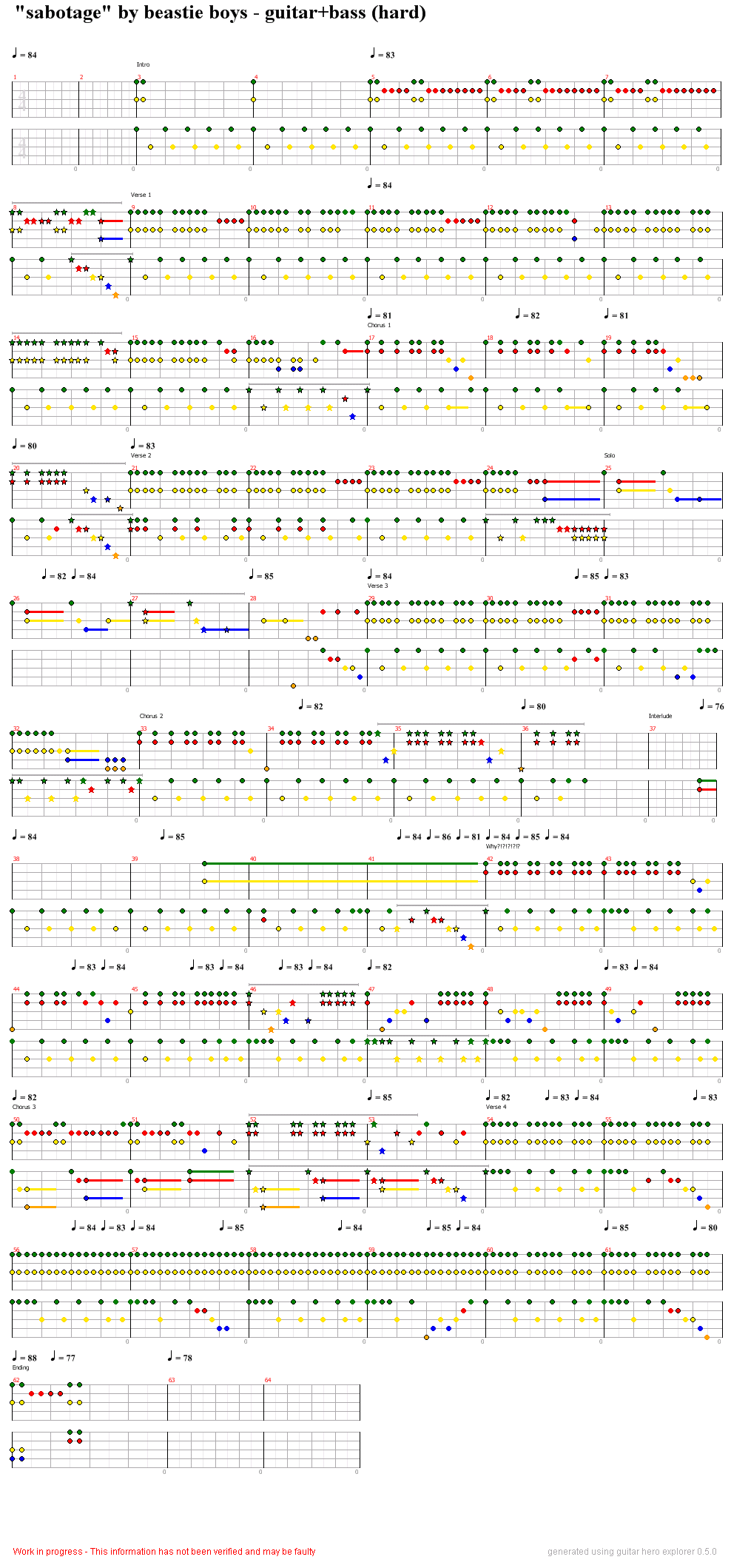Select the Chorus 3 section label

pos(24,1107)
